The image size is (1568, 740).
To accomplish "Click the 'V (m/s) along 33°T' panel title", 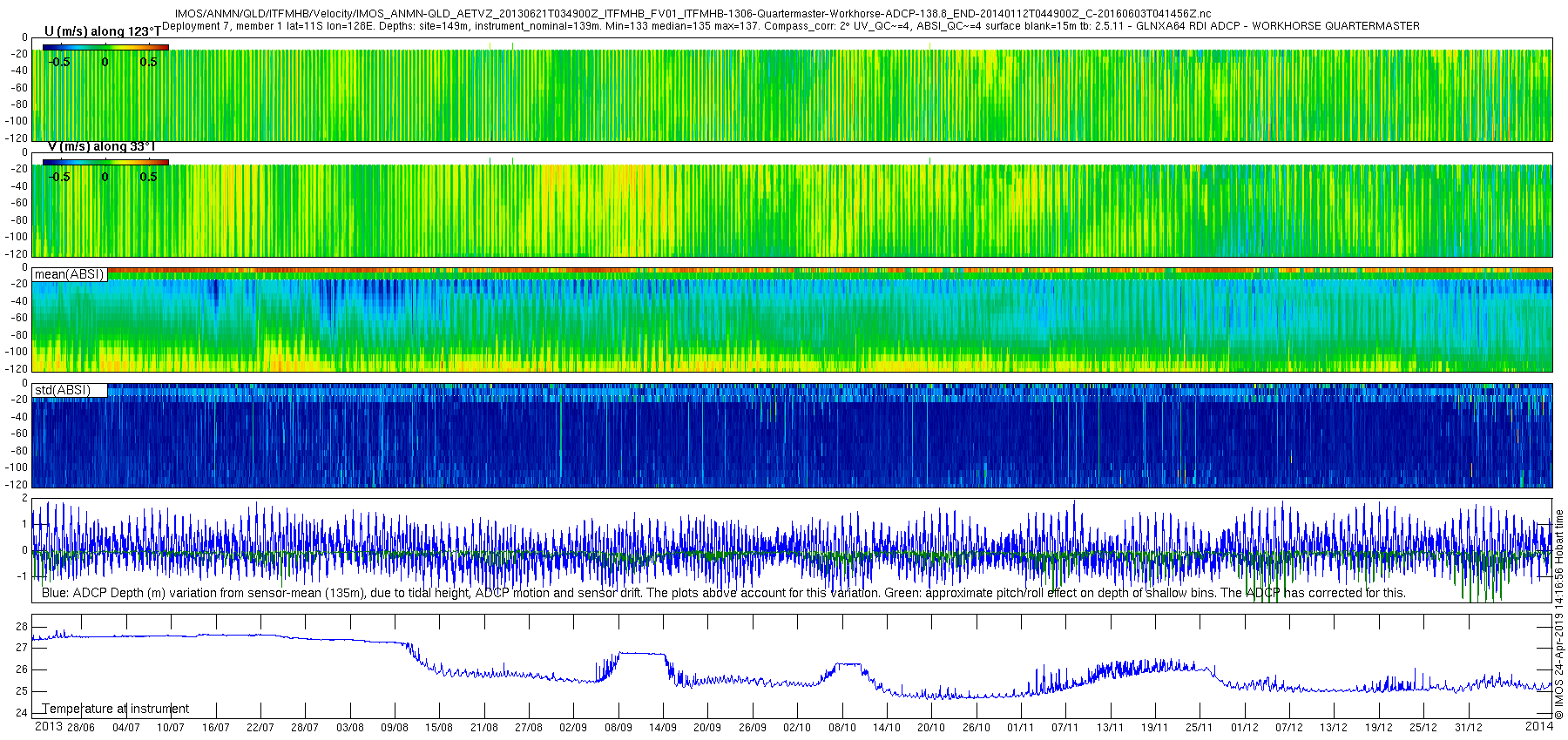I will tap(101, 146).
